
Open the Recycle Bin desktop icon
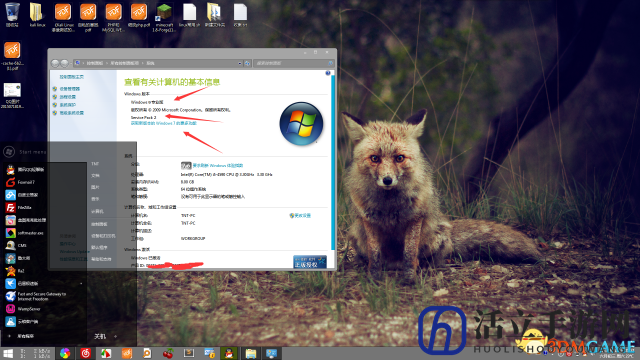coord(12,15)
